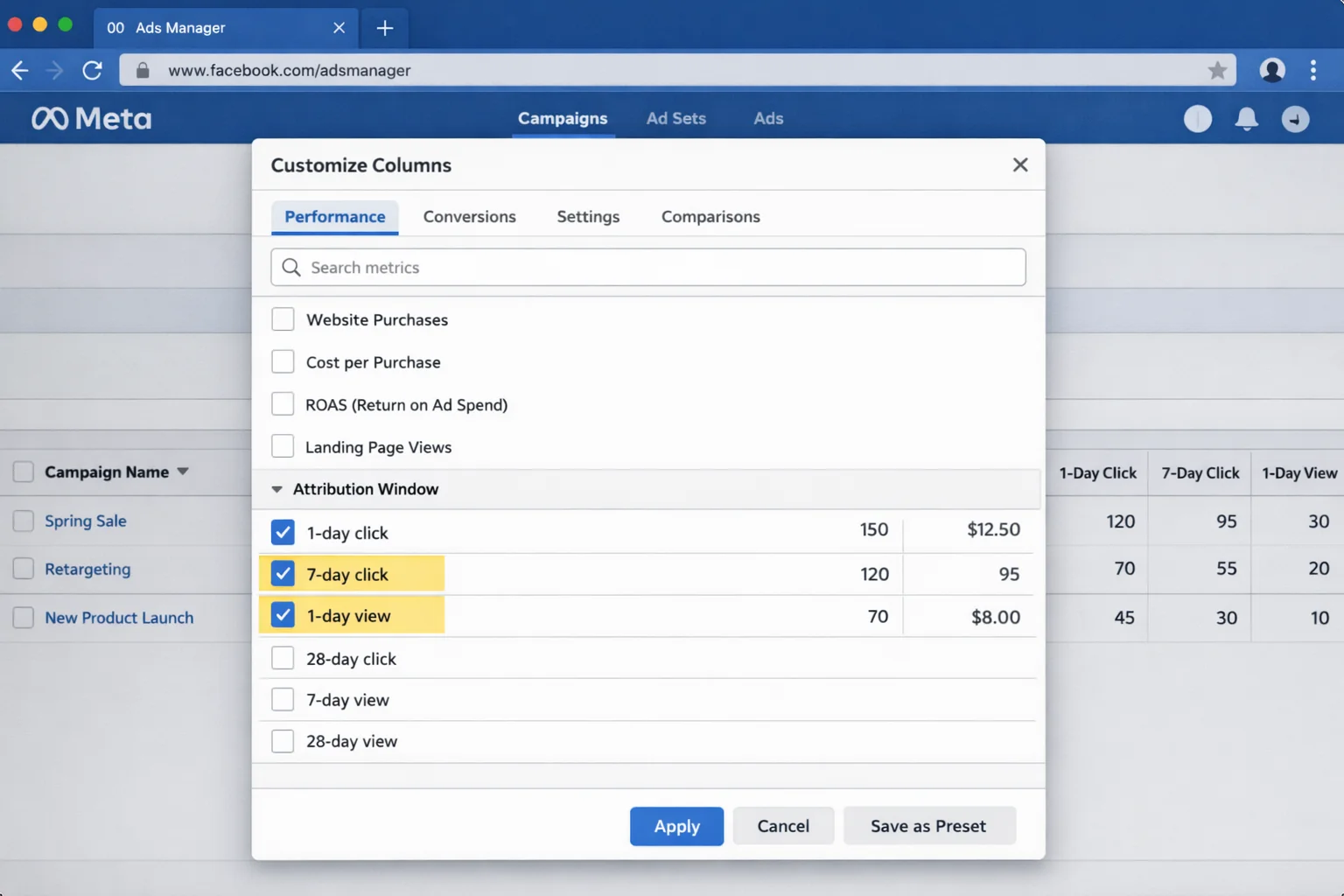Enable the Website Purchases checkbox
The height and width of the screenshot is (896, 1344).
[x=283, y=318]
